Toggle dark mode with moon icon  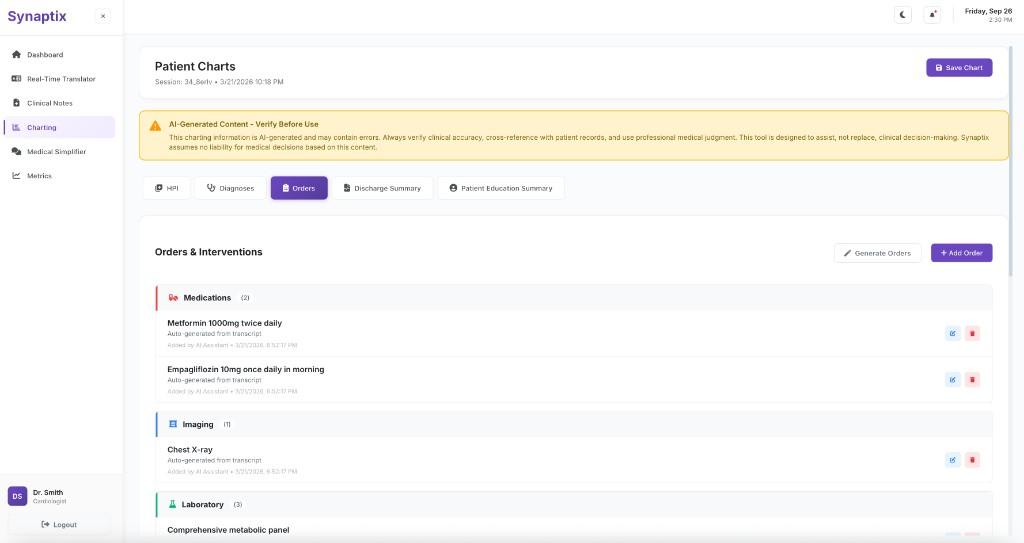click(902, 15)
